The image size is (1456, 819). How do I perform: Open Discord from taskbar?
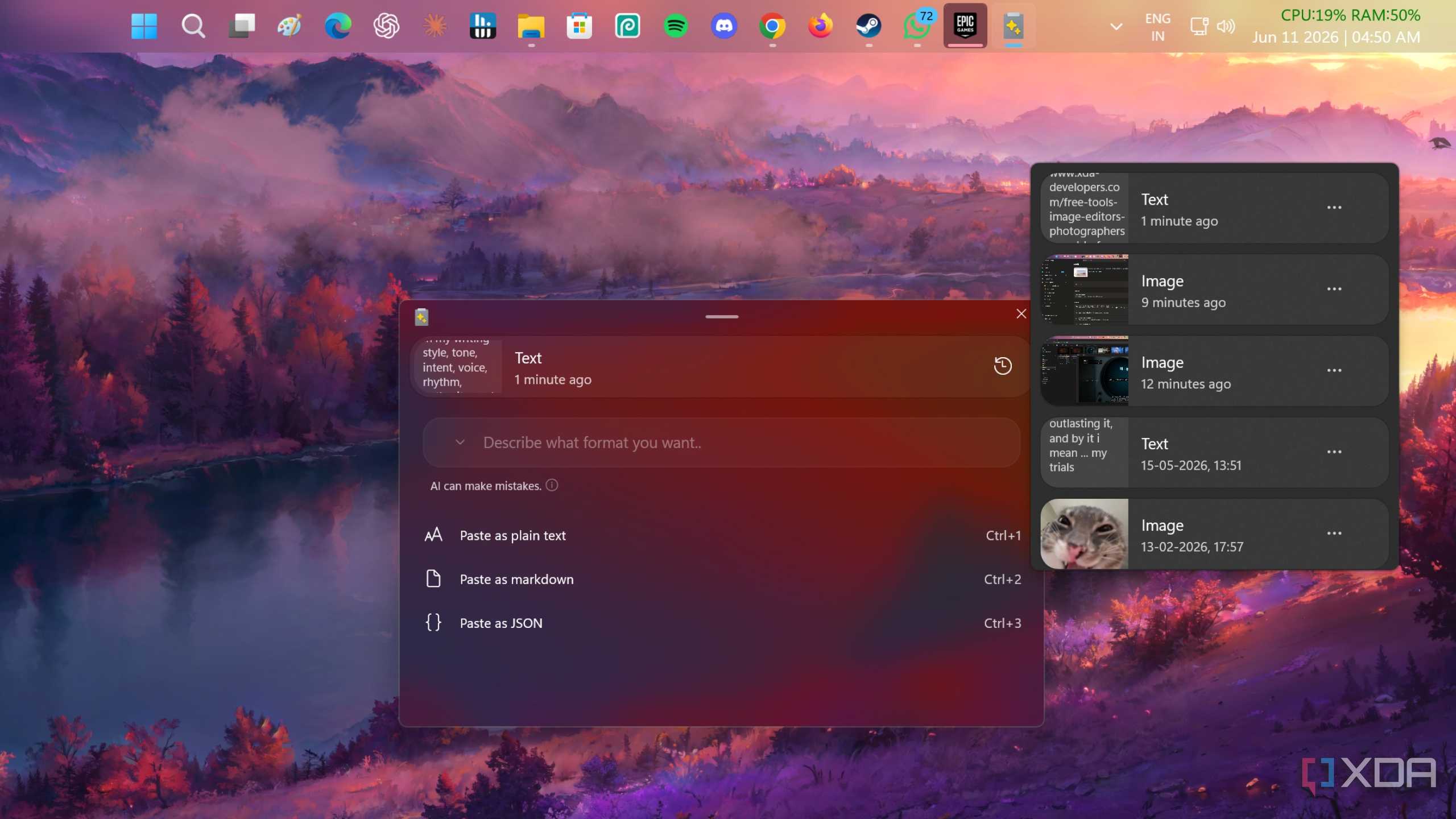[x=724, y=26]
